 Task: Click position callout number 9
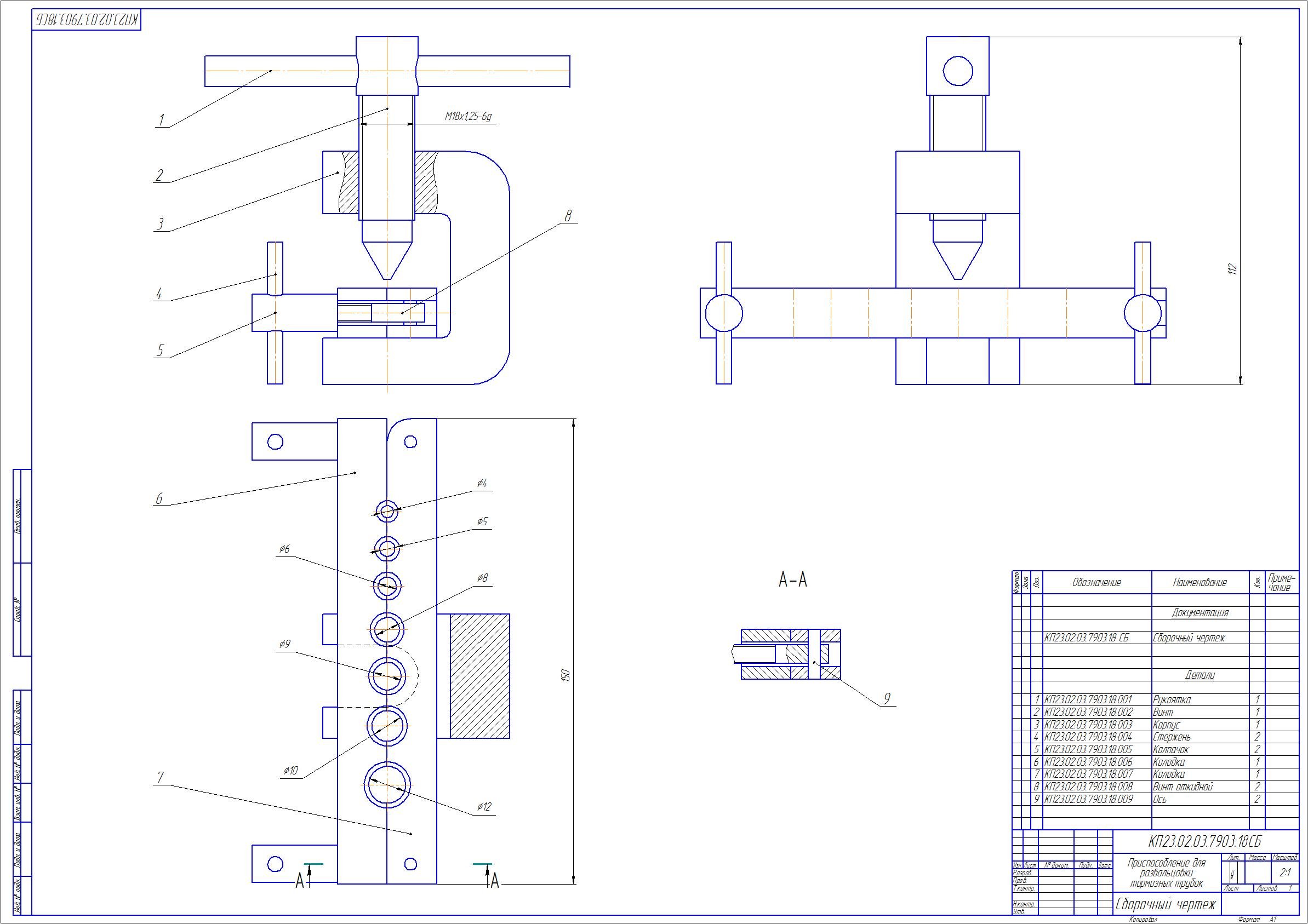[887, 698]
